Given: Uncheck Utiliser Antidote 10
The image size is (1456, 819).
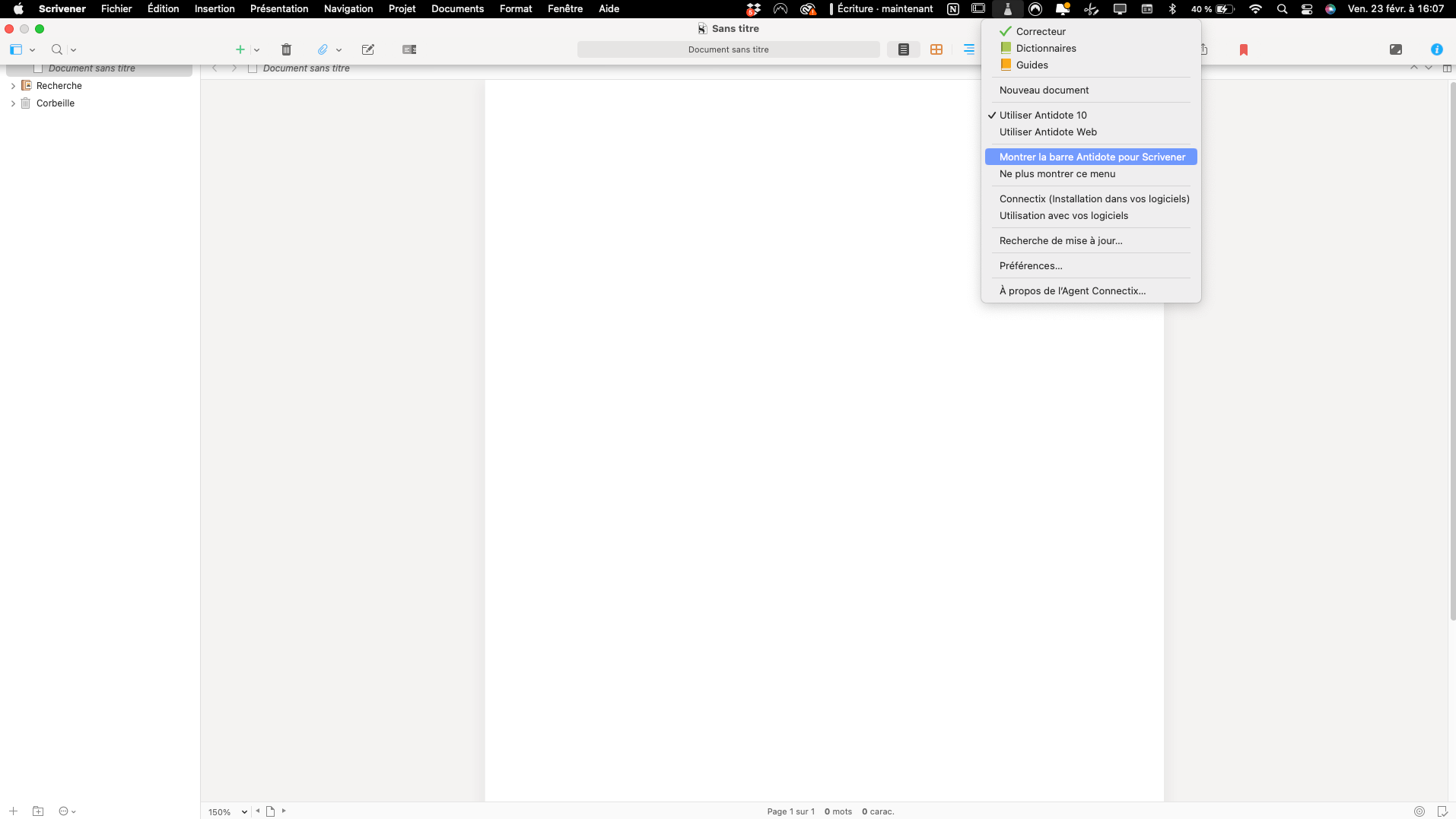Looking at the screenshot, I should click(1044, 115).
